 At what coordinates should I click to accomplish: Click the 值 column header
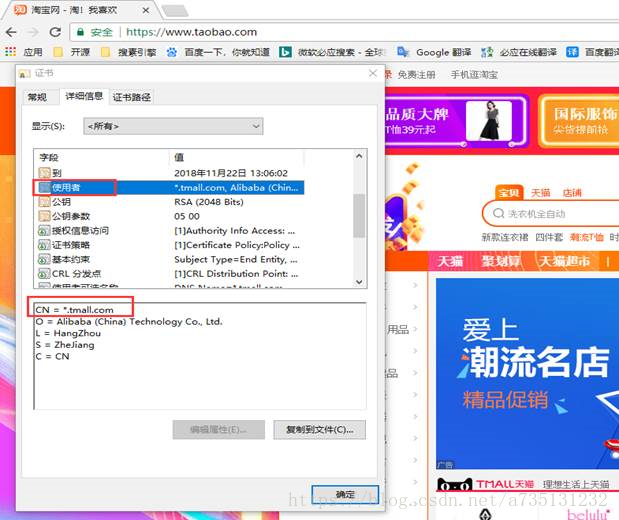point(237,158)
